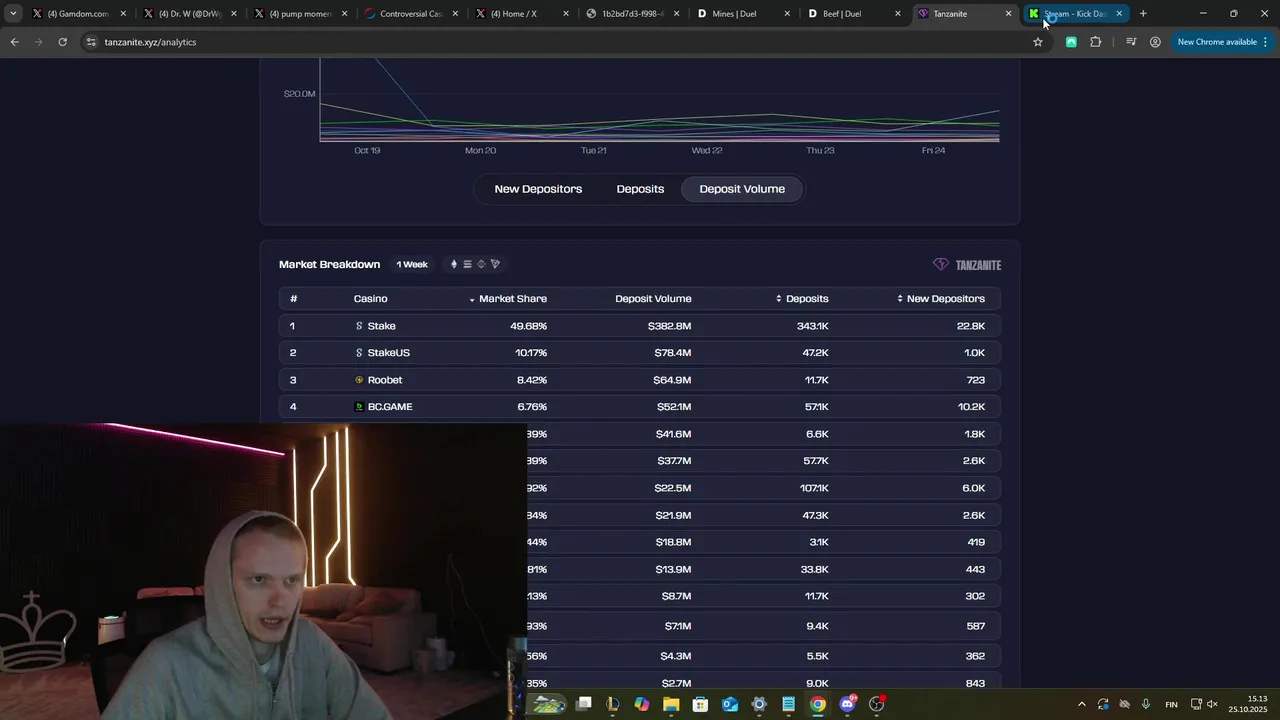Click the green extension icon in toolbar
The image size is (1280, 720).
1071,42
